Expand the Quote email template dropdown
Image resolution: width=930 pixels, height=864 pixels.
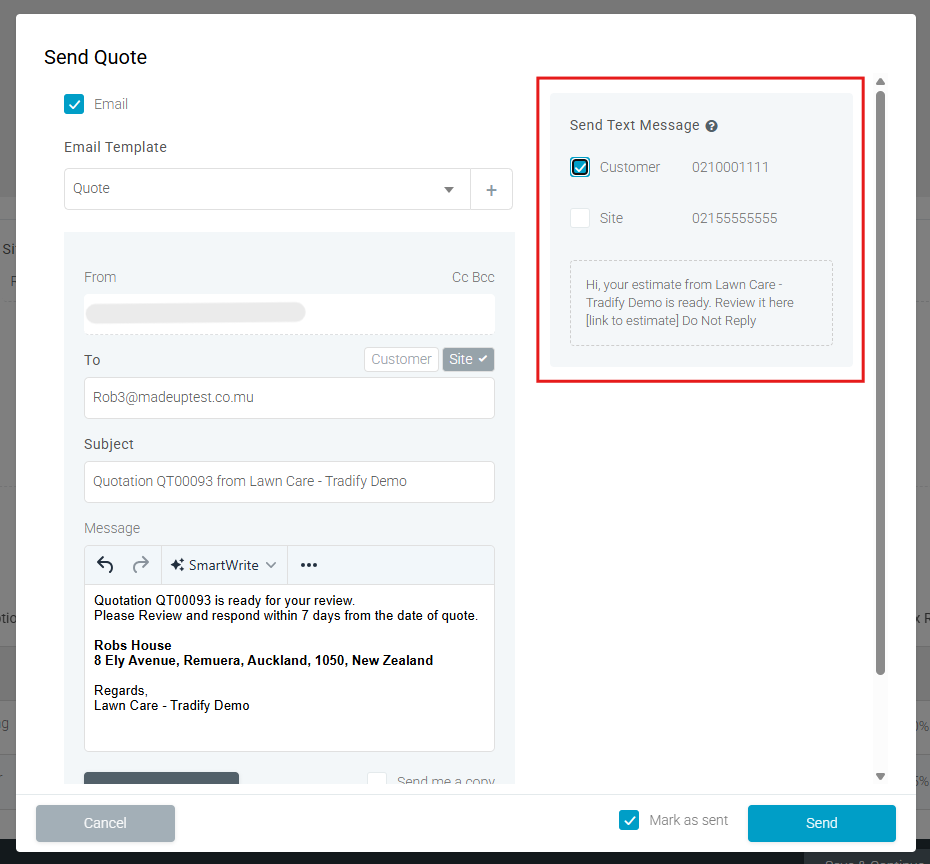[449, 189]
